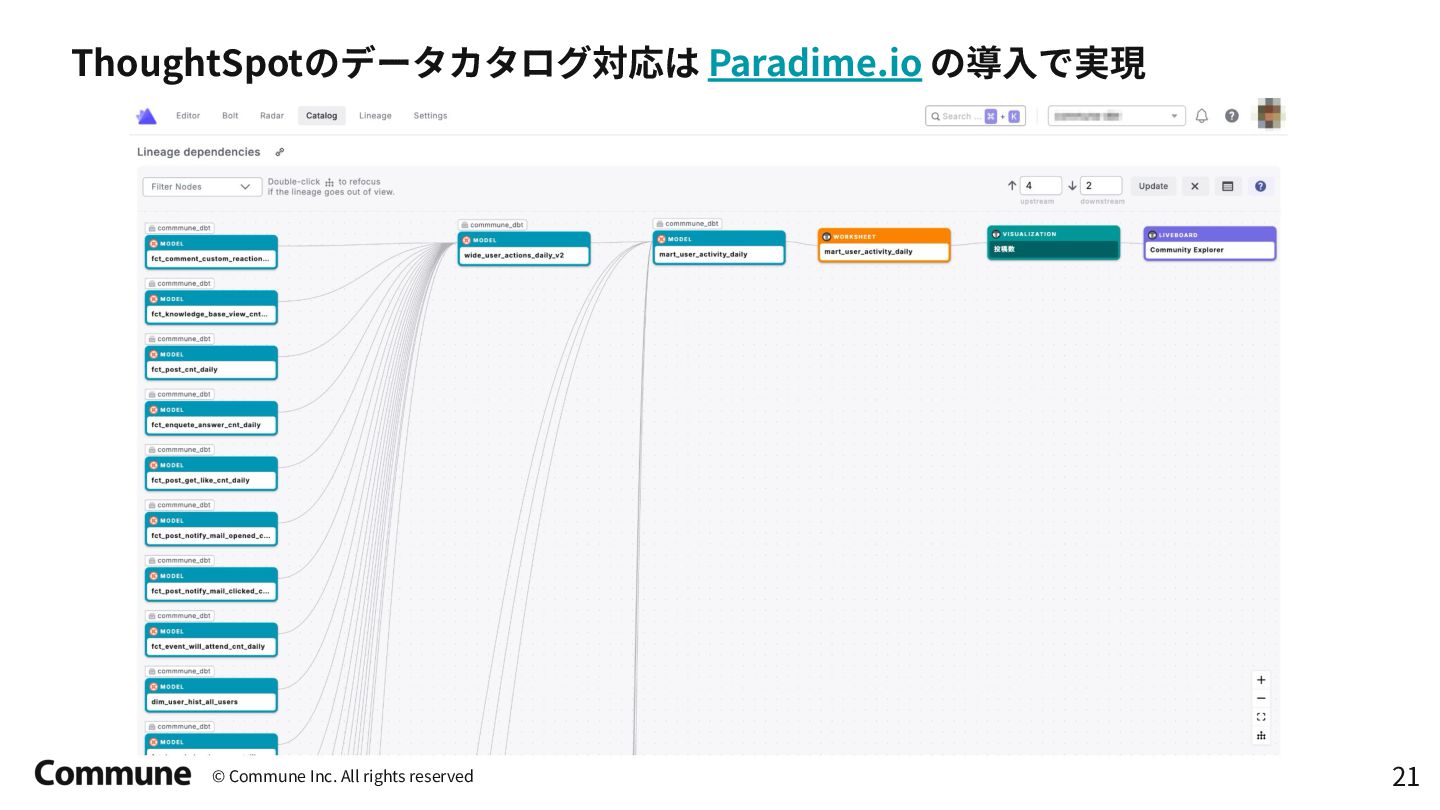
Task: Click ThoughtSpot icon on VISUALIZATION node
Action: pyautogui.click(x=996, y=234)
